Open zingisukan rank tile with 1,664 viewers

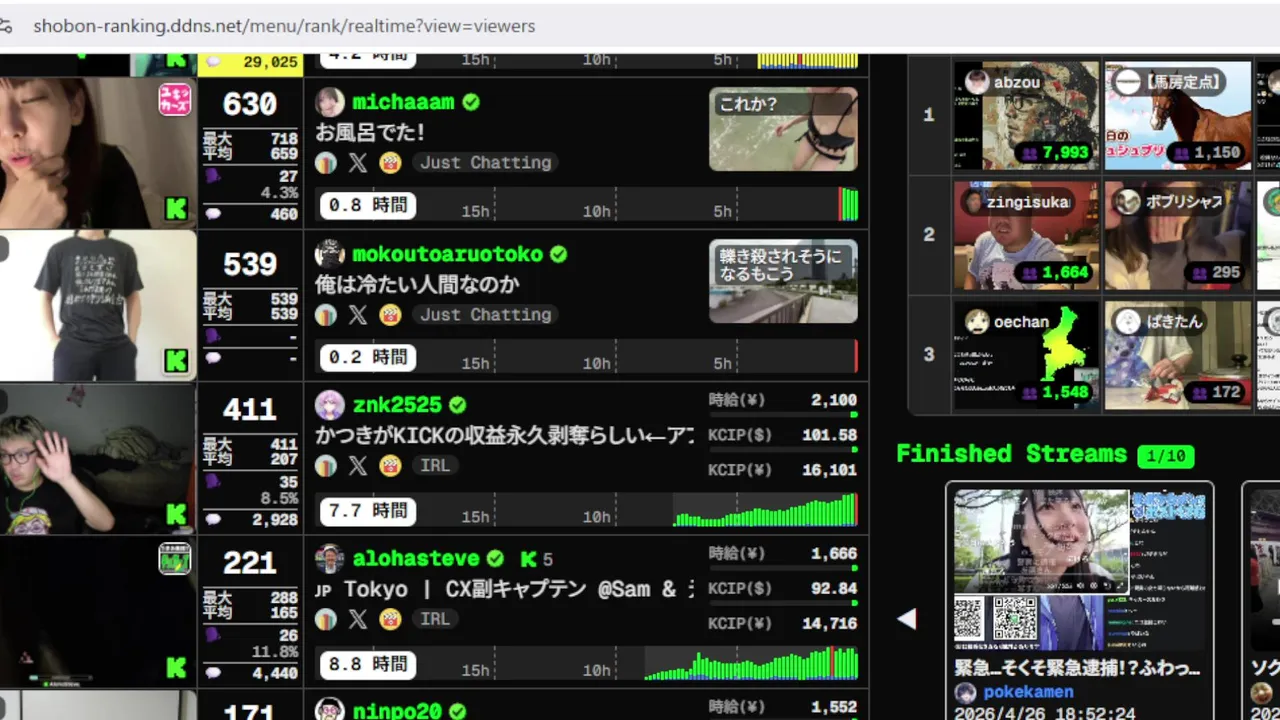click(x=1025, y=235)
